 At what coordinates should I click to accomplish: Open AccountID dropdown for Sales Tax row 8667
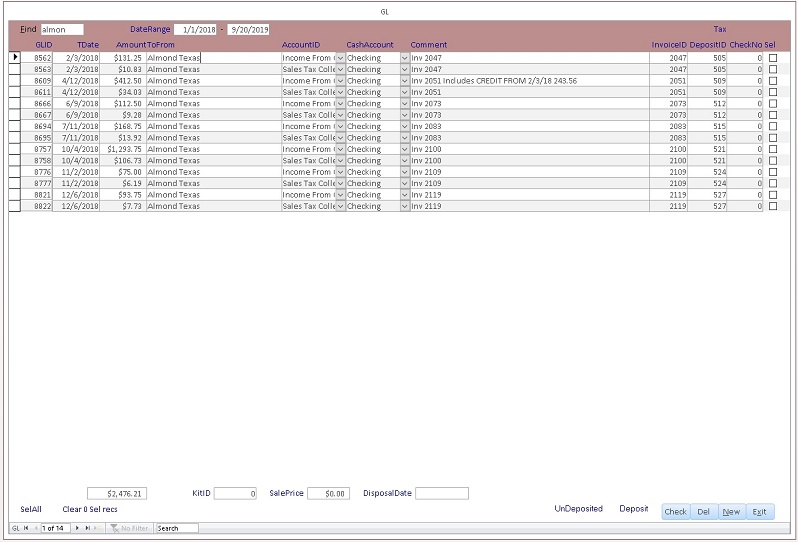point(340,115)
